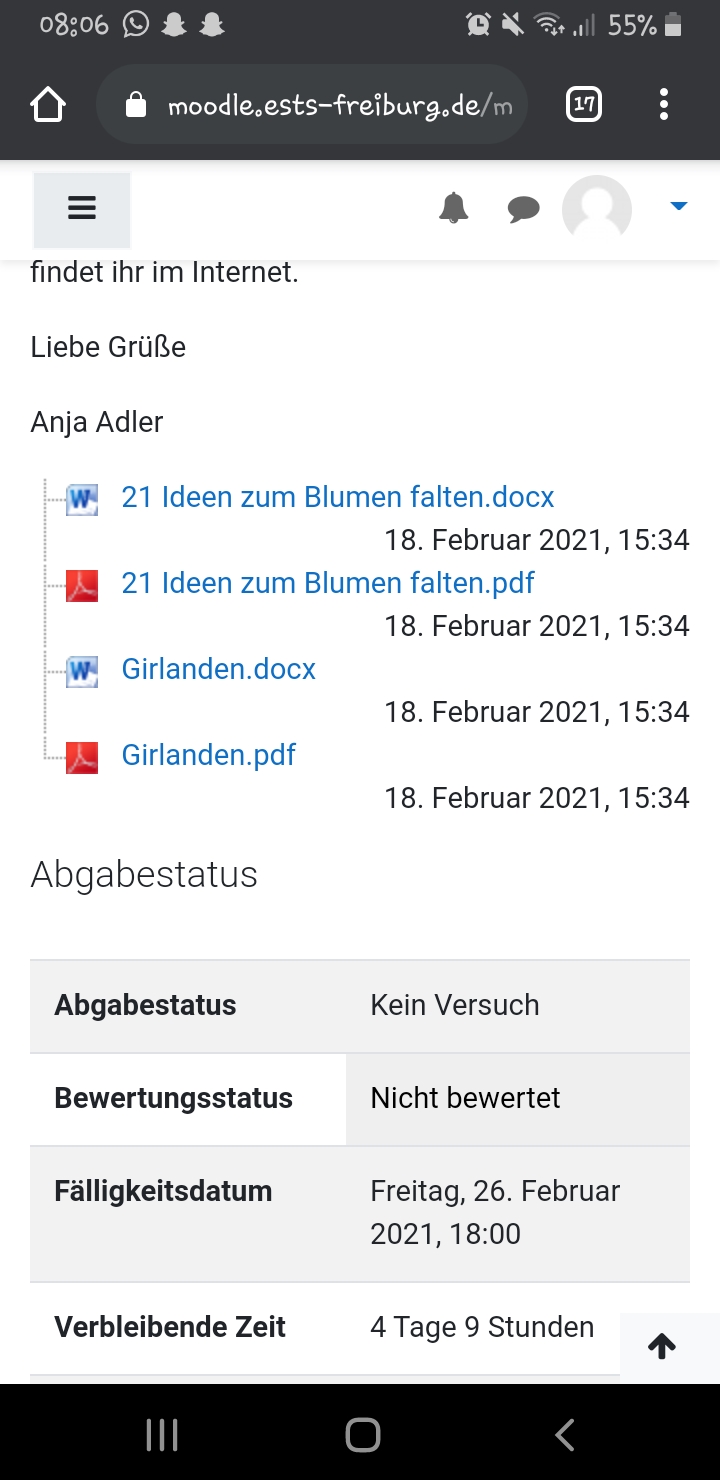Viewport: 720px width, 1480px height.
Task: Open the messages speech bubble
Action: coord(523,209)
